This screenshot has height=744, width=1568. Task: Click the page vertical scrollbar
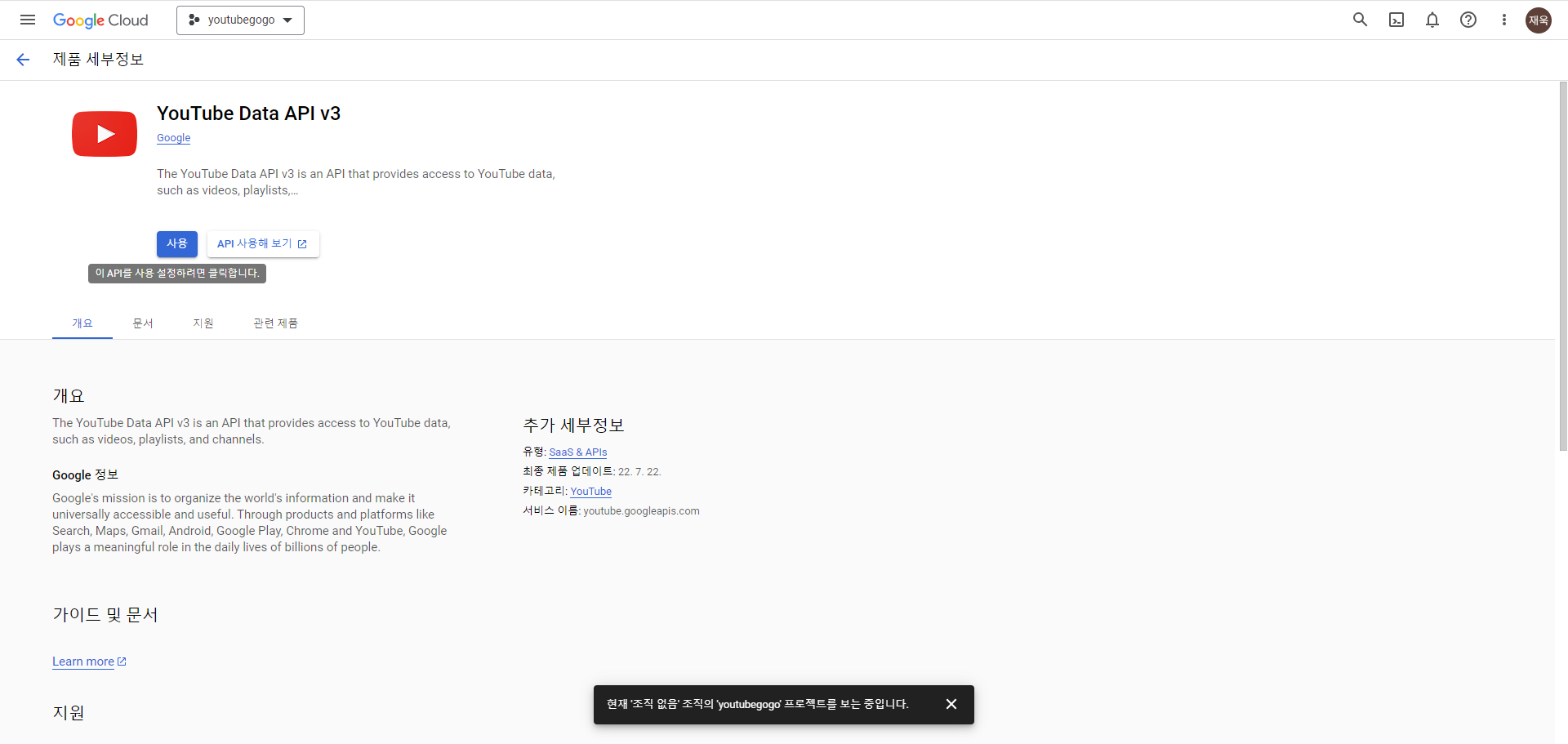pyautogui.click(x=1562, y=265)
